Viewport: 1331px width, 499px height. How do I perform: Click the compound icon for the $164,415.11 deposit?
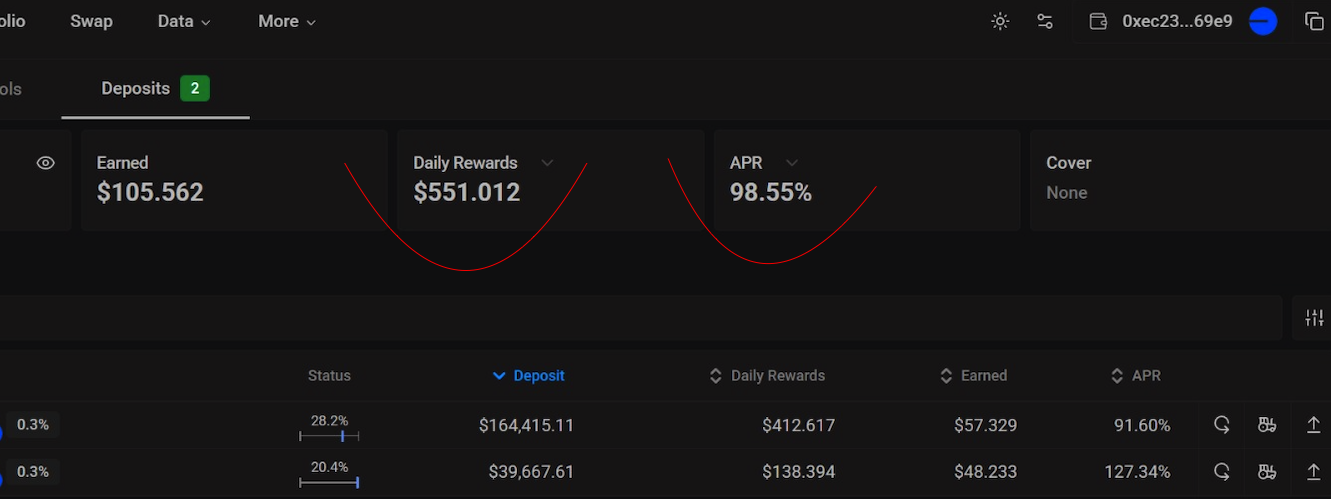coord(1221,425)
